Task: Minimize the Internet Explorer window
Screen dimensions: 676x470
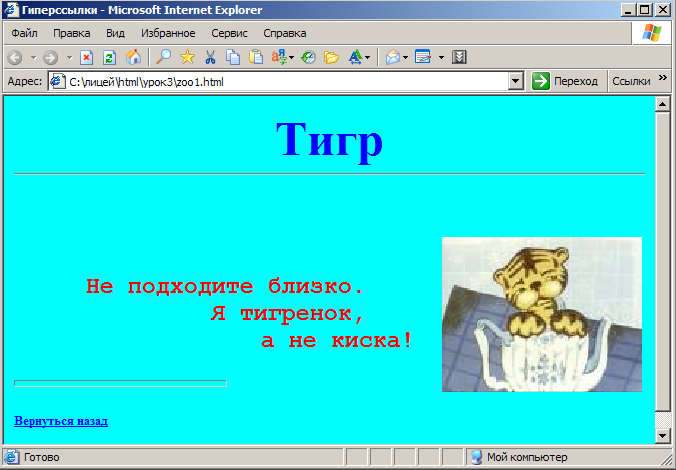Action: coord(628,9)
